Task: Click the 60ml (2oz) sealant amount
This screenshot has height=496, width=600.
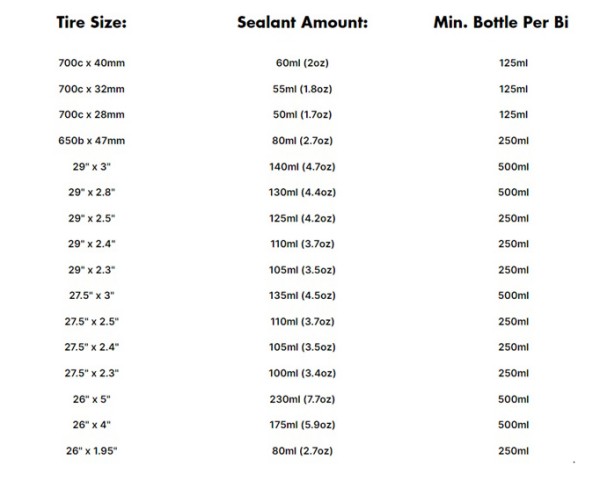Action: point(302,63)
